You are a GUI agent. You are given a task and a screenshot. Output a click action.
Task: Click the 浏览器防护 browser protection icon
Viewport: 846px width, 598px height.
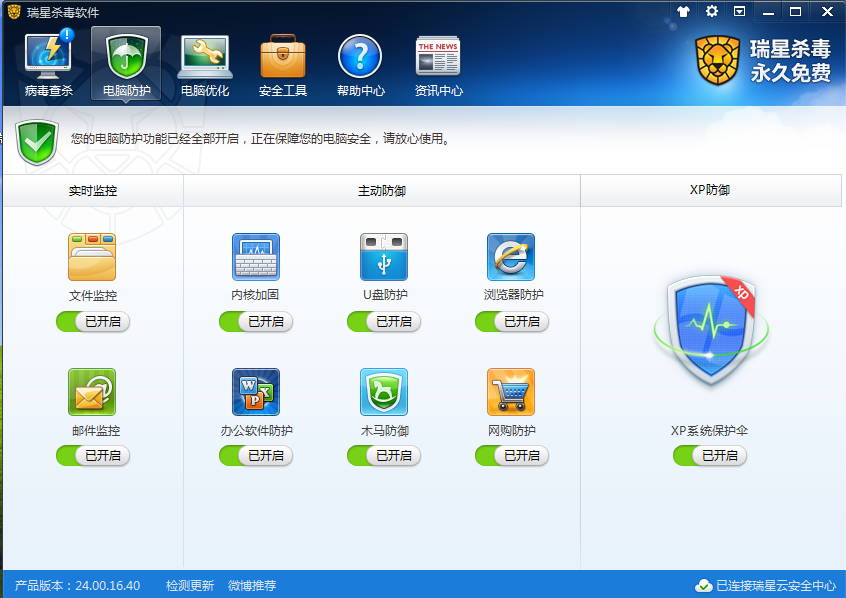[512, 256]
